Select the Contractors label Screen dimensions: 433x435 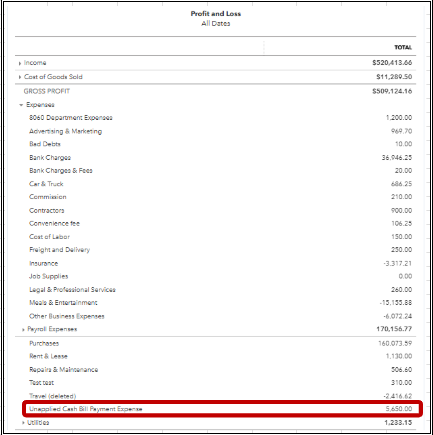pyautogui.click(x=47, y=211)
